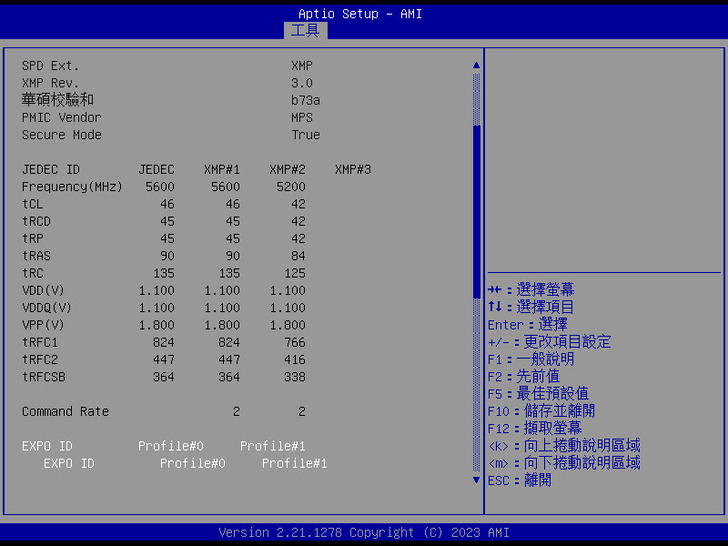Click the <k> 向上捲動說明區域 hint

coord(564,446)
